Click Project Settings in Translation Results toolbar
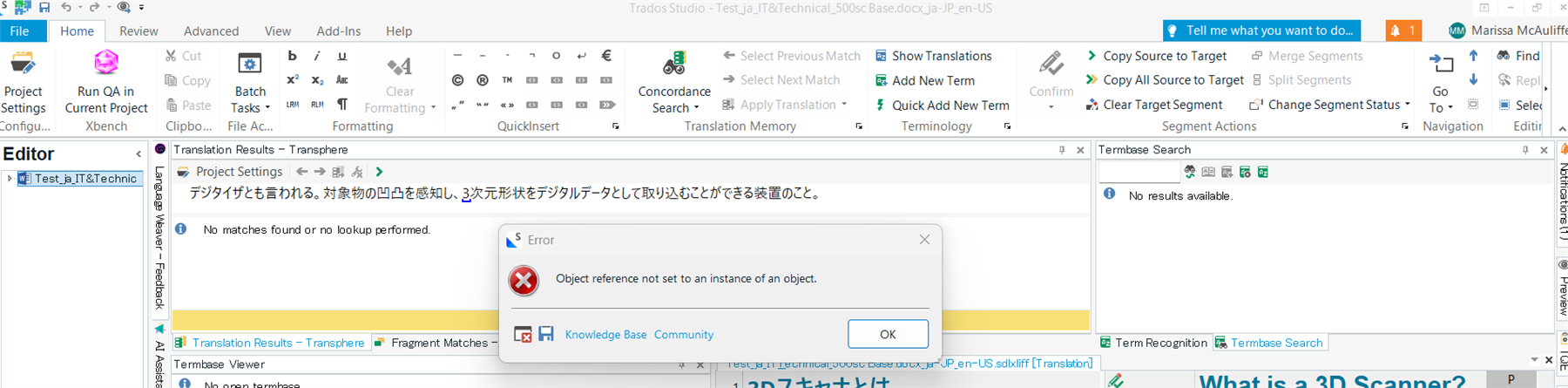The image size is (1568, 388). [x=230, y=172]
